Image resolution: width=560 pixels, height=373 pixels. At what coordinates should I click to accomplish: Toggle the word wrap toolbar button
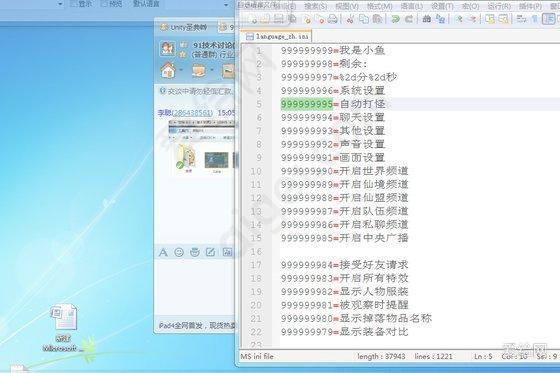(521, 19)
